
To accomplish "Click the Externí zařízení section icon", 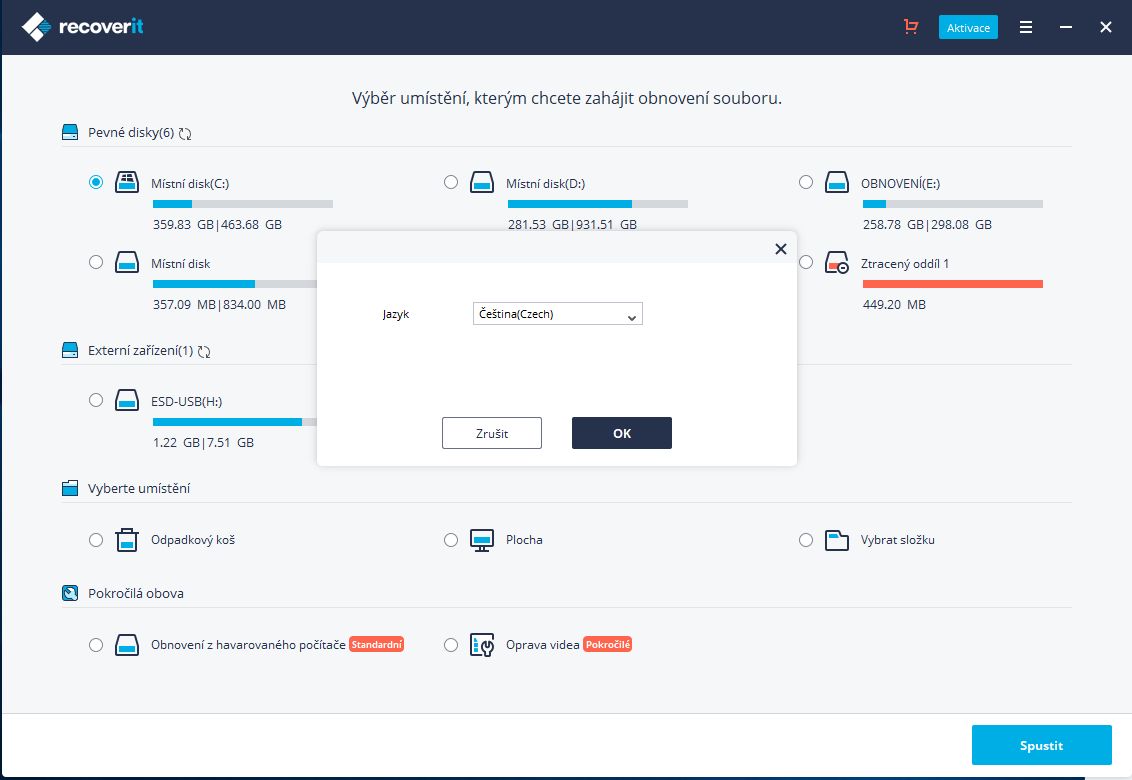I will pos(70,350).
